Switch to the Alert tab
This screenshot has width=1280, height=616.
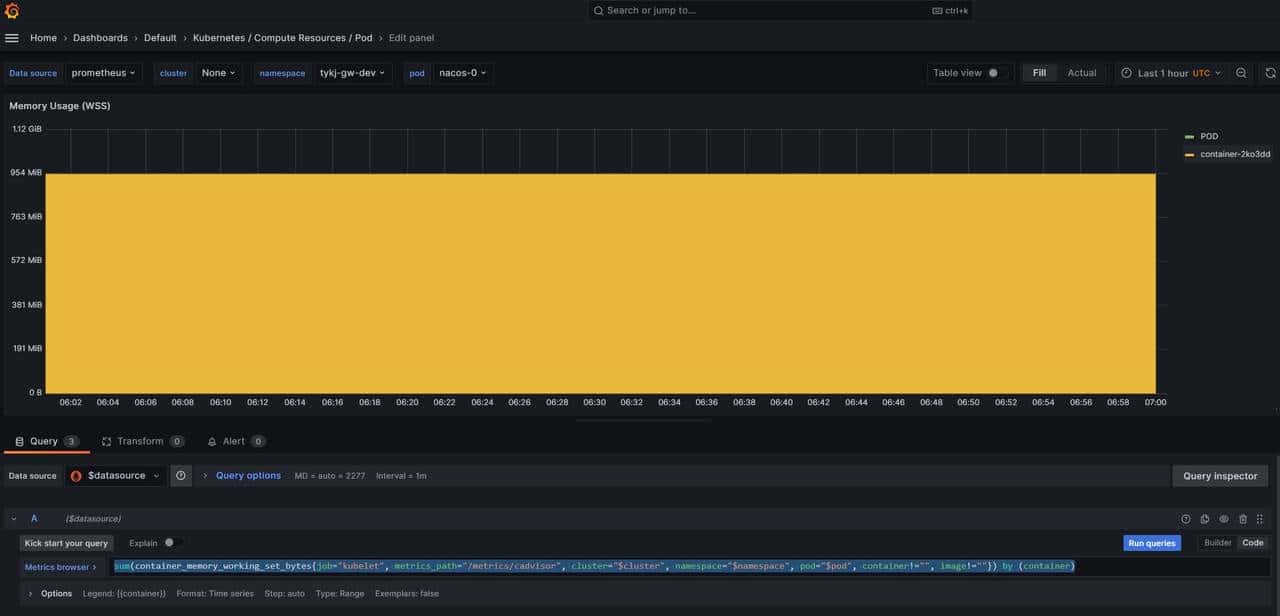236,440
